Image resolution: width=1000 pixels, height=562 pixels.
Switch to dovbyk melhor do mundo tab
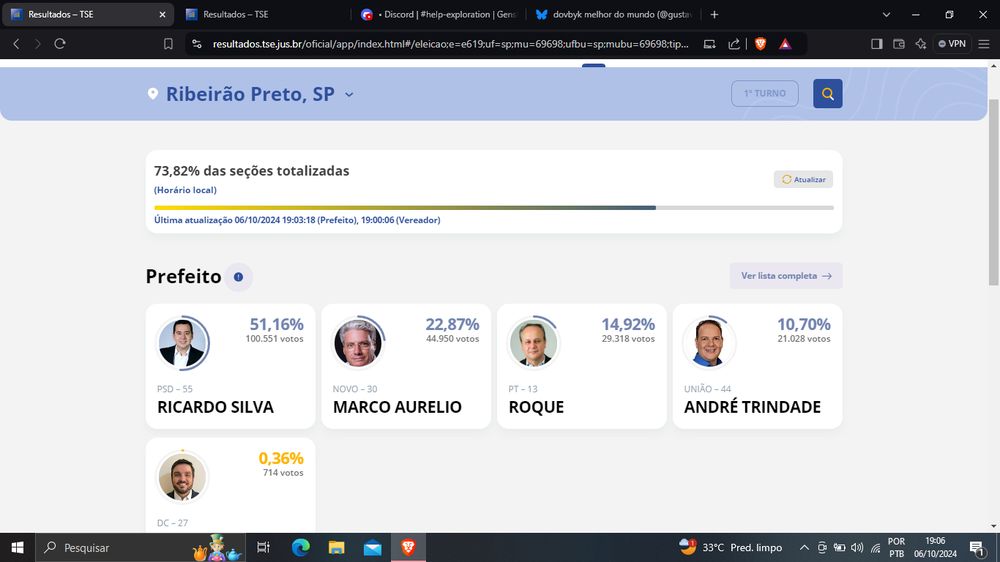click(614, 14)
